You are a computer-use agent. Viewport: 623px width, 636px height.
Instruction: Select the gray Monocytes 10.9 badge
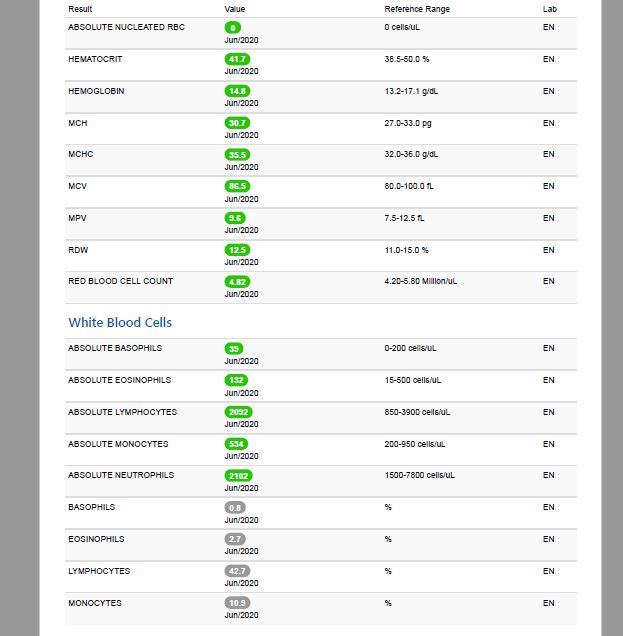coord(237,603)
